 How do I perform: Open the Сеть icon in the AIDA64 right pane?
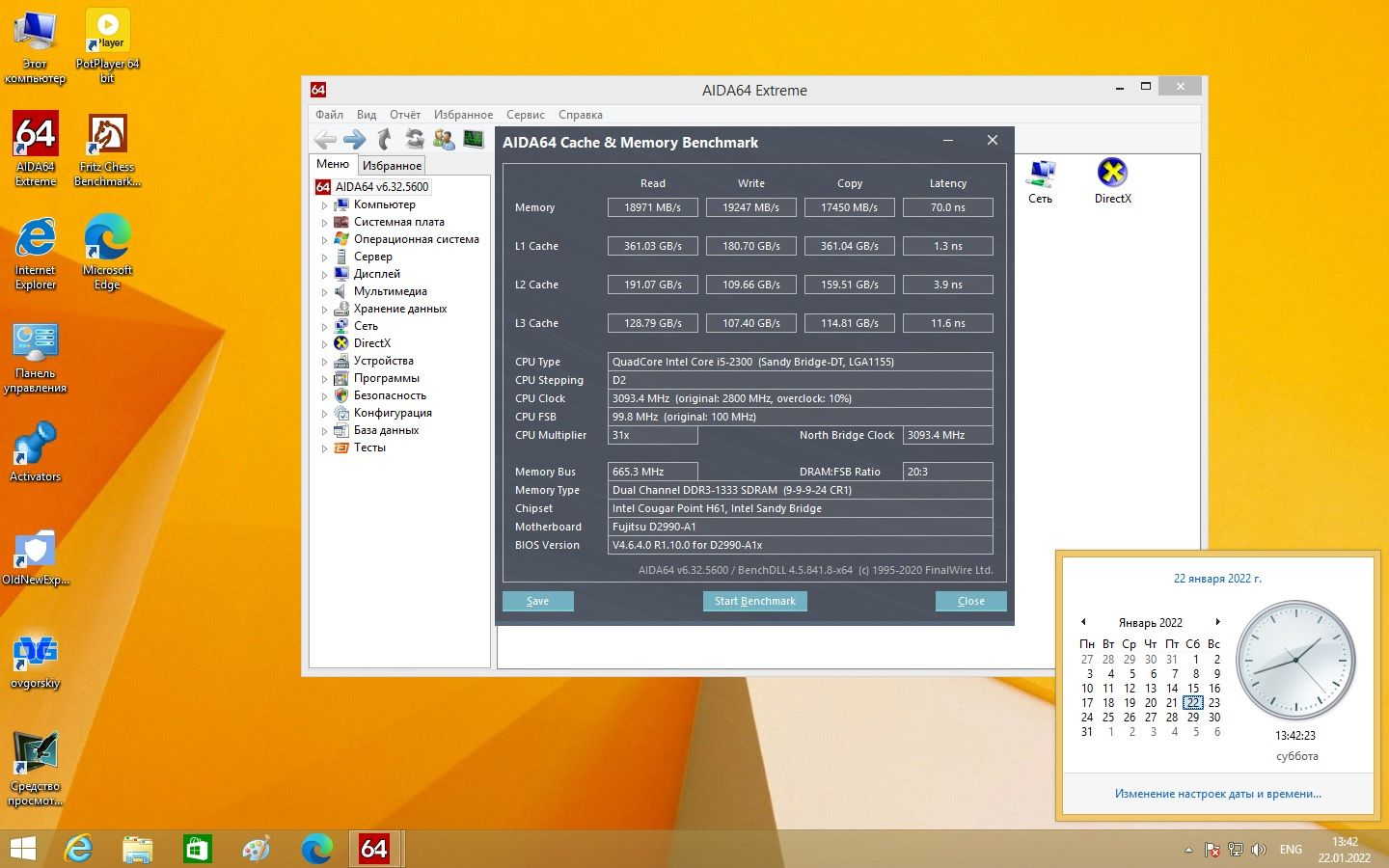pyautogui.click(x=1040, y=180)
